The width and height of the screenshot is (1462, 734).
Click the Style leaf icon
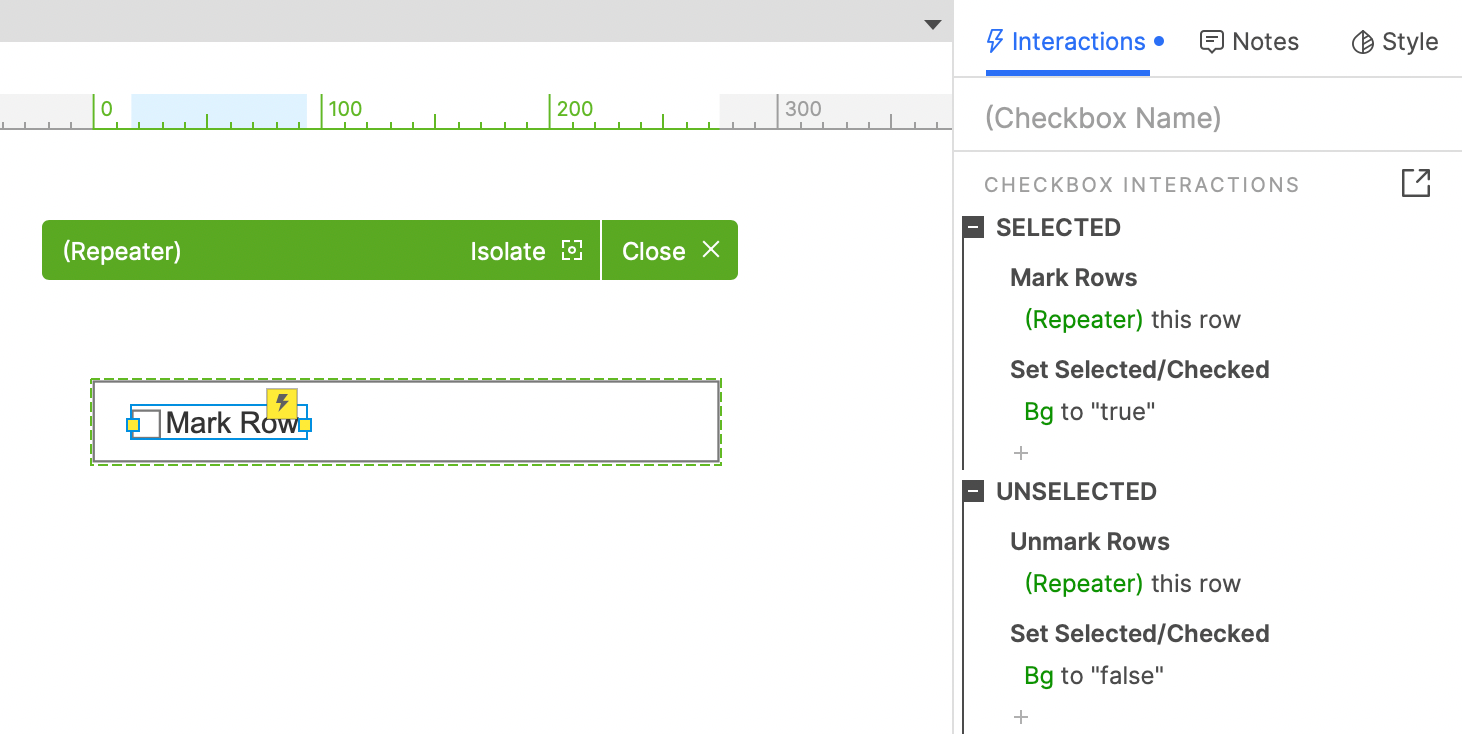tap(1362, 42)
